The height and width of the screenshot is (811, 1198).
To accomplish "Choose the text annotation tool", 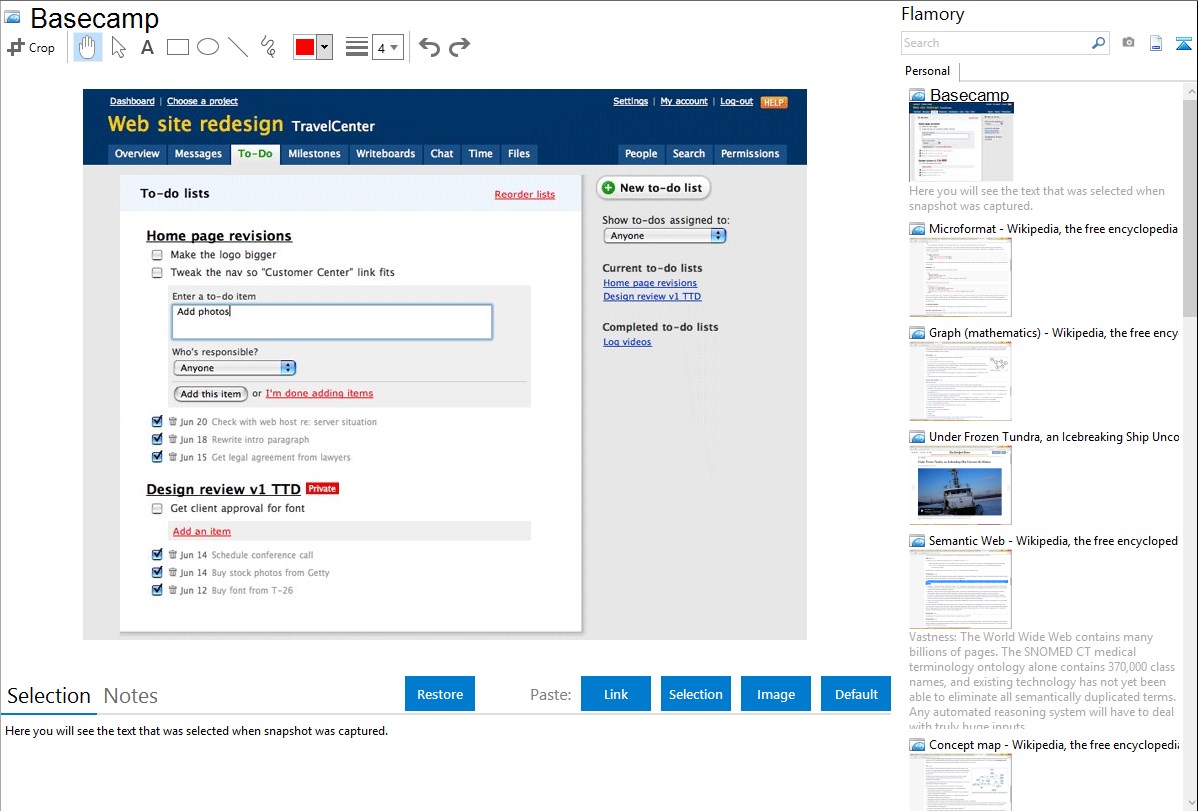I will [x=147, y=47].
